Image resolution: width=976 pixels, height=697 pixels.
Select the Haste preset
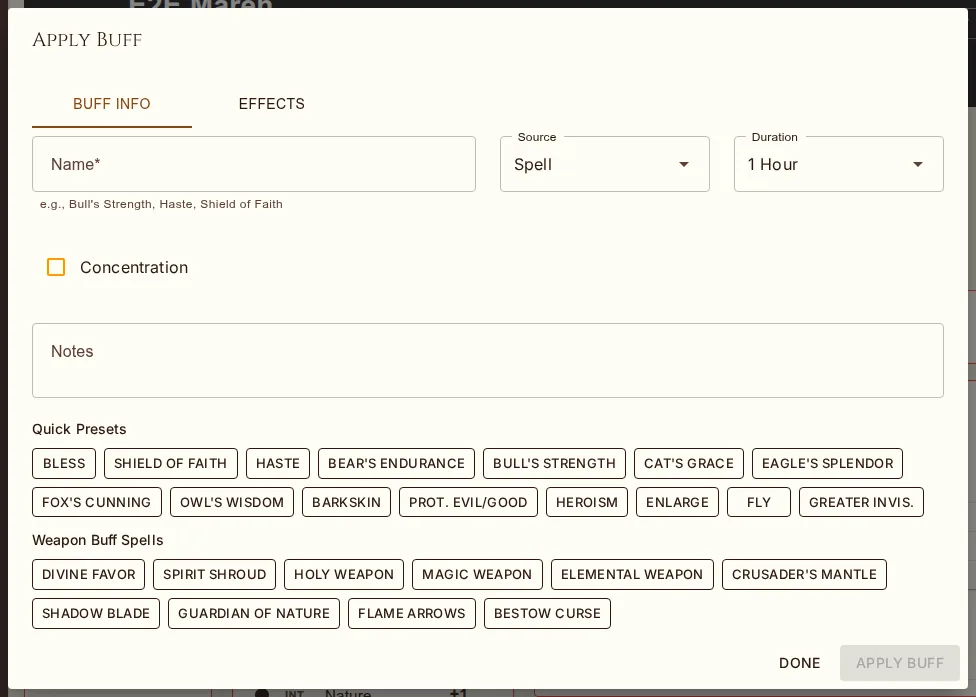tap(278, 464)
